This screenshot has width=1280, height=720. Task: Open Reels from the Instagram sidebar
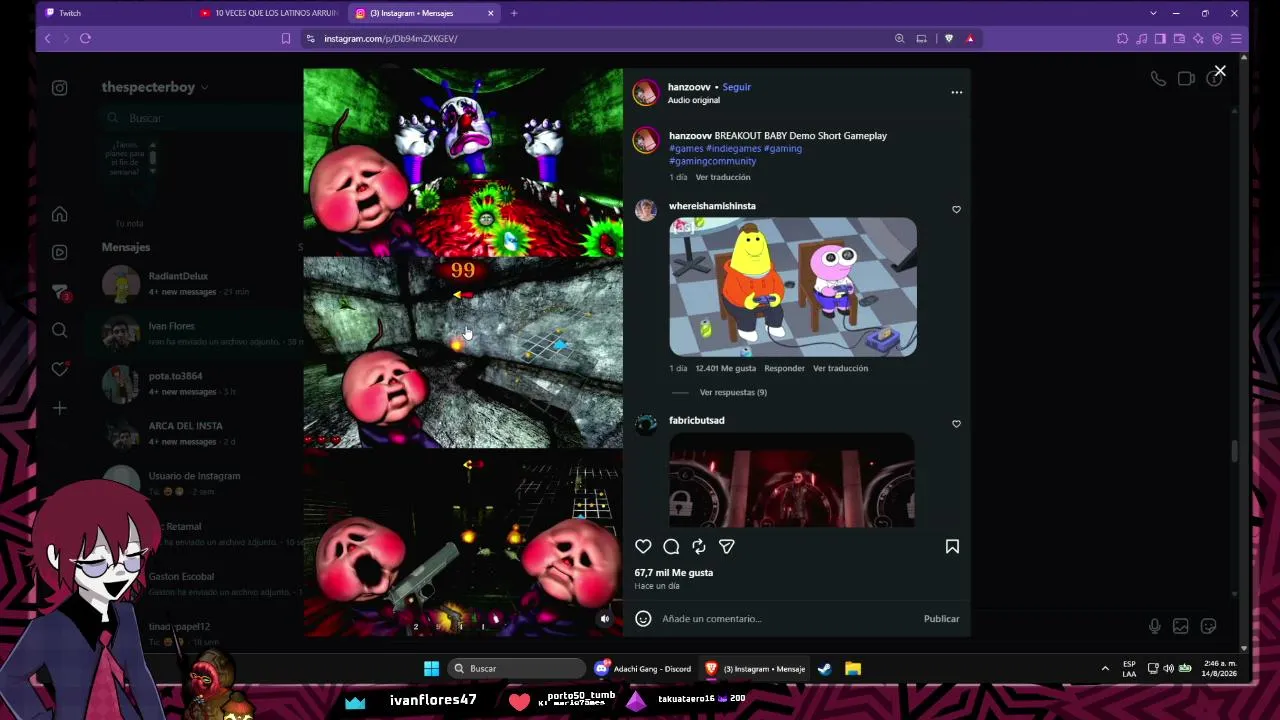60,252
